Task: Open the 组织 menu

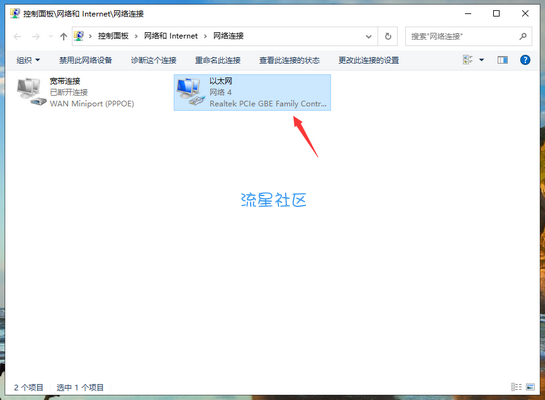Action: (x=28, y=60)
